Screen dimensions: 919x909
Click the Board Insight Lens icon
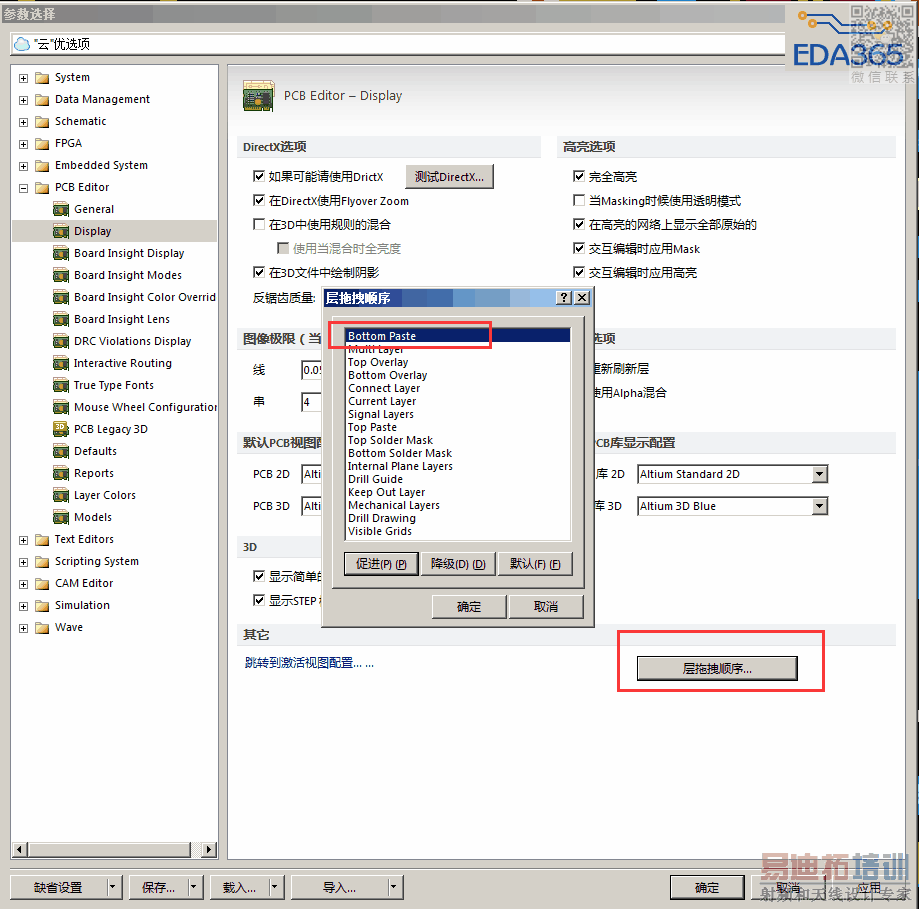[x=61, y=319]
